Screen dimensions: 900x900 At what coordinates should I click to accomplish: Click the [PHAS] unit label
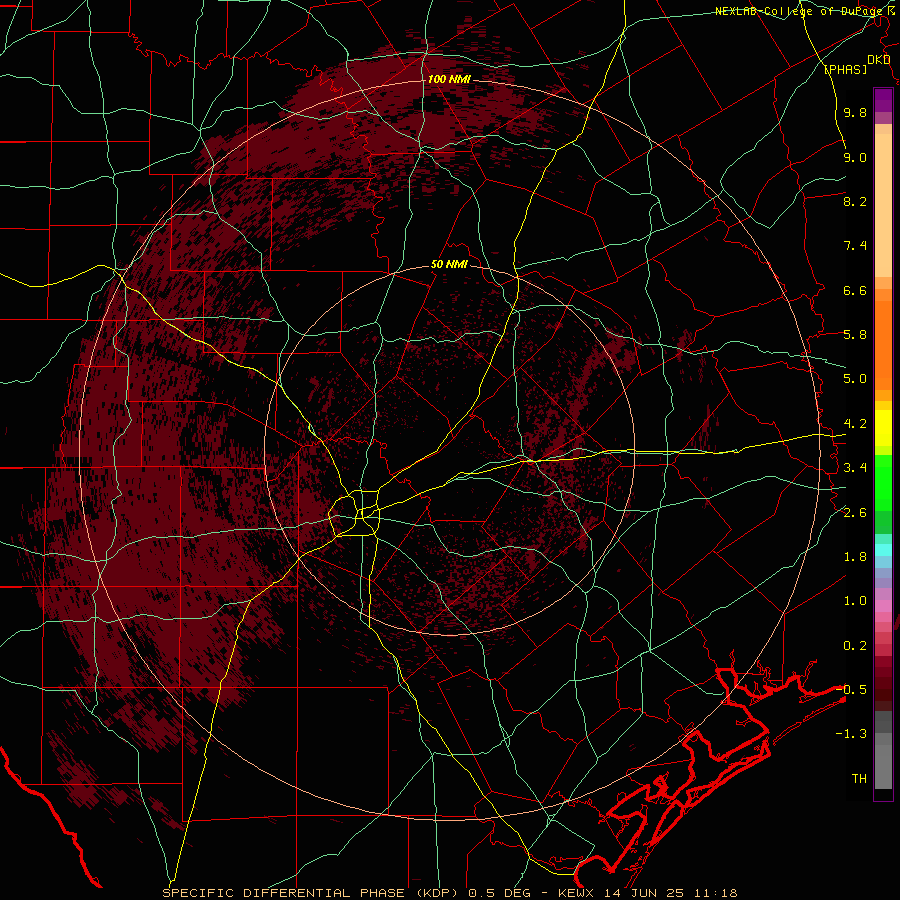846,70
